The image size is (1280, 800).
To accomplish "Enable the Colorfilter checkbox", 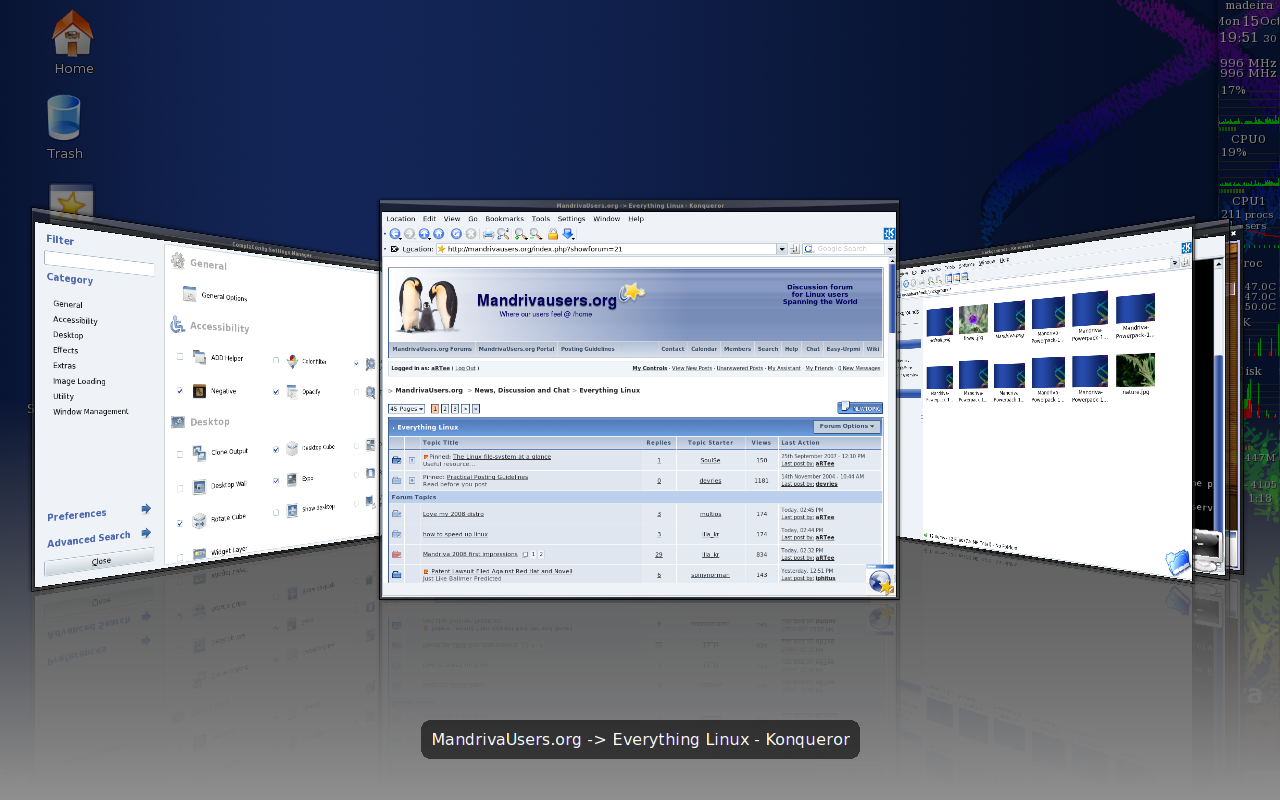I will coord(276,360).
